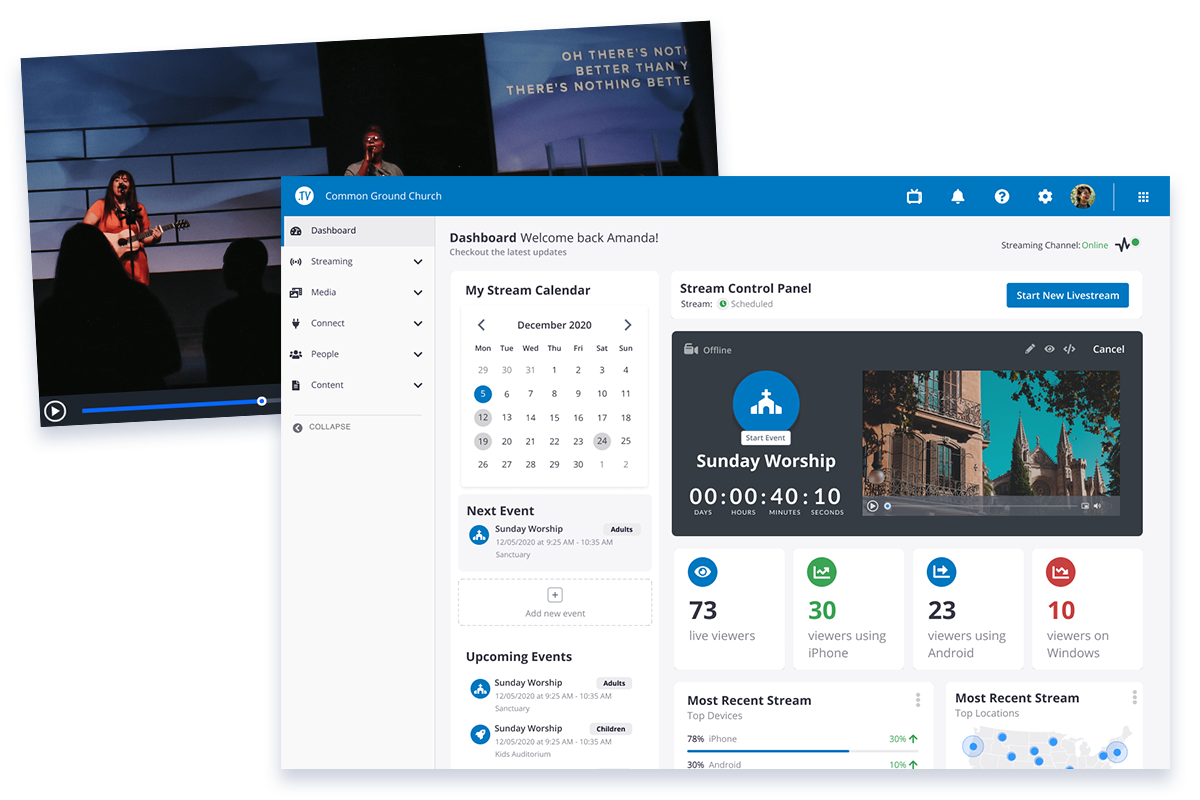1200x800 pixels.
Task: Open the help question mark icon
Action: [x=1002, y=197]
